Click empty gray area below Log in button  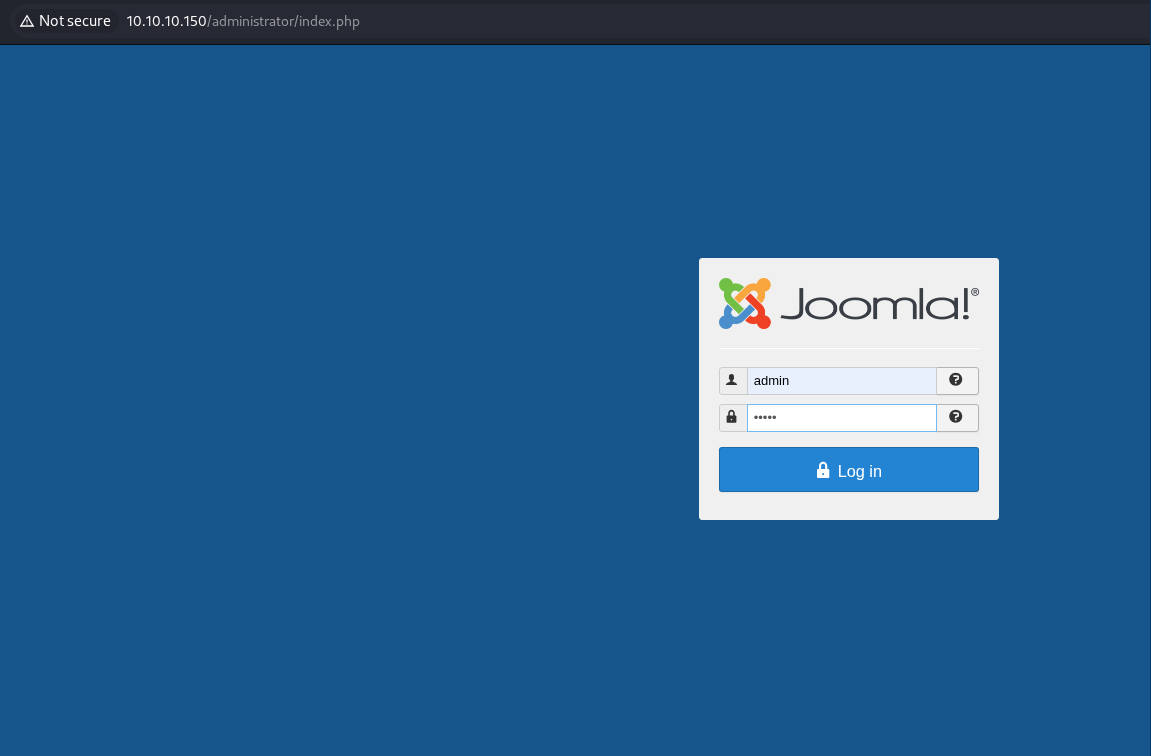click(848, 506)
